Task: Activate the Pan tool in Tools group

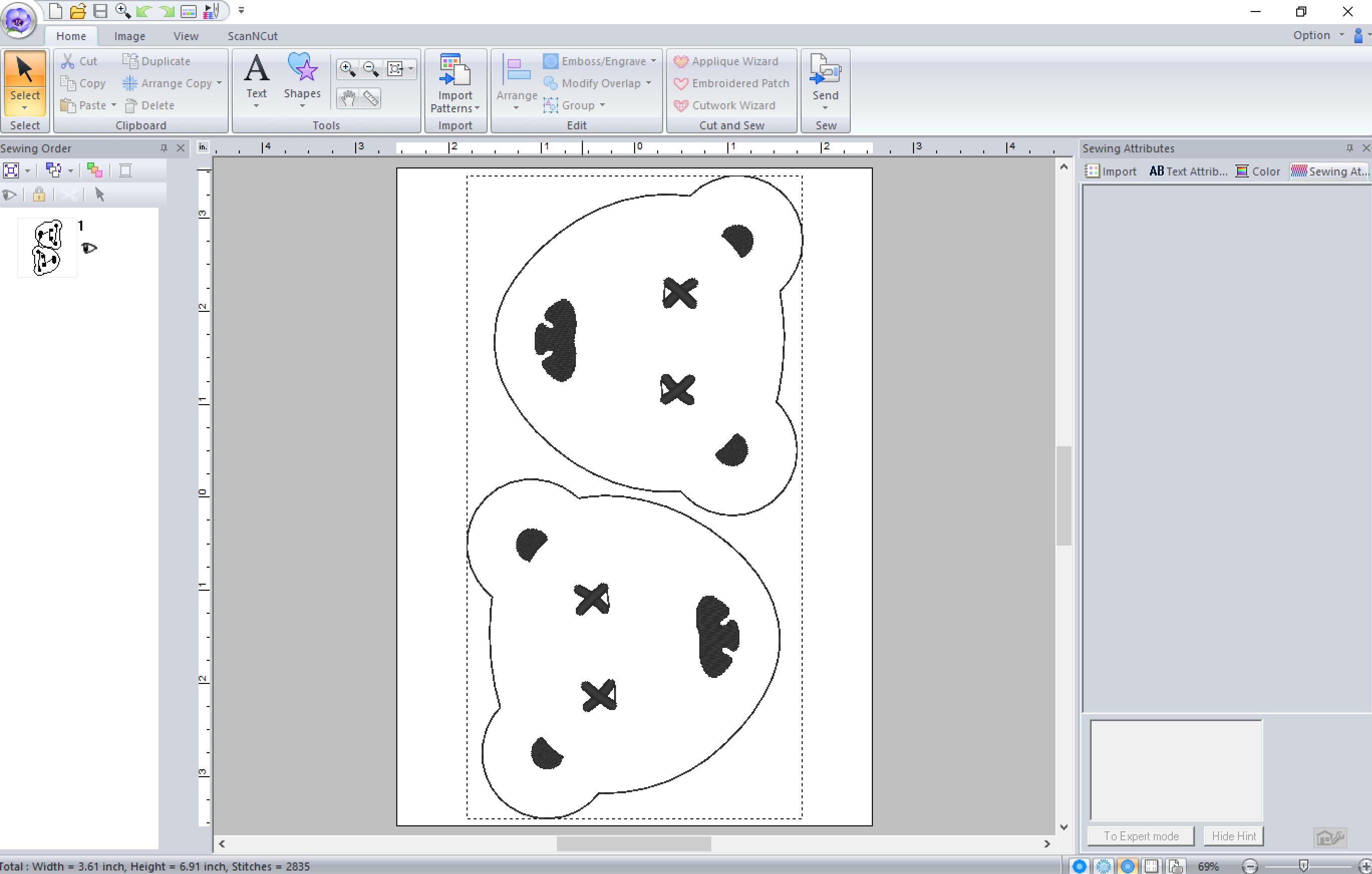Action: coord(347,98)
